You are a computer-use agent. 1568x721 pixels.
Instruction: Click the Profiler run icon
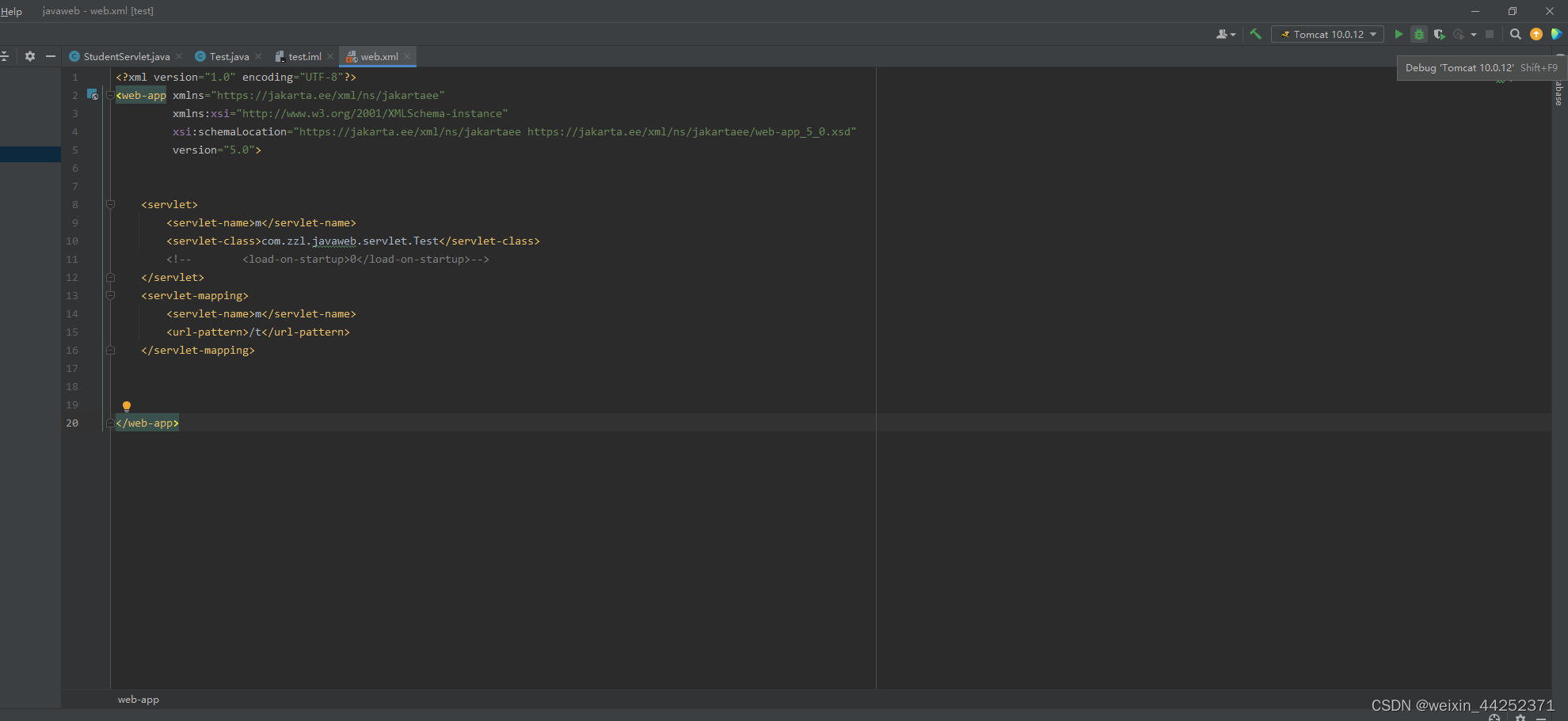click(x=1458, y=34)
